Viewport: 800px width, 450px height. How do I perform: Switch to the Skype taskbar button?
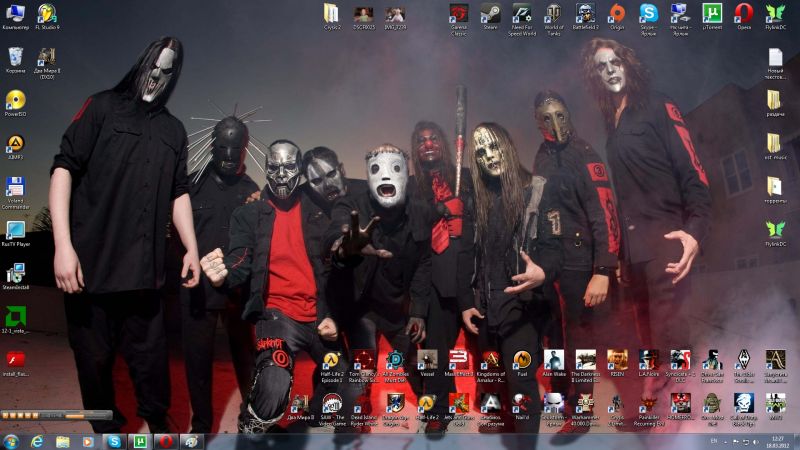pyautogui.click(x=114, y=442)
